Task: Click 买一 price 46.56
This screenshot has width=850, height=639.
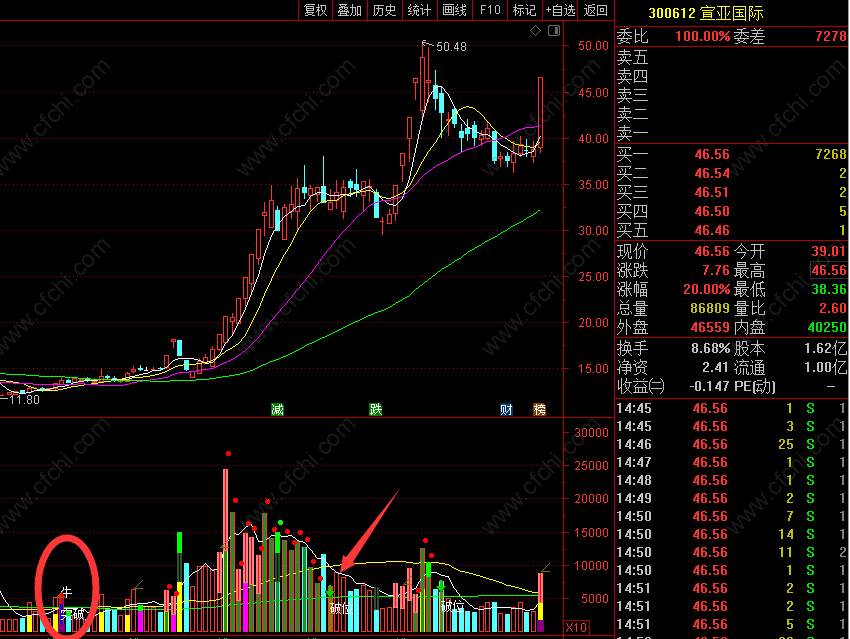Action: (x=712, y=154)
